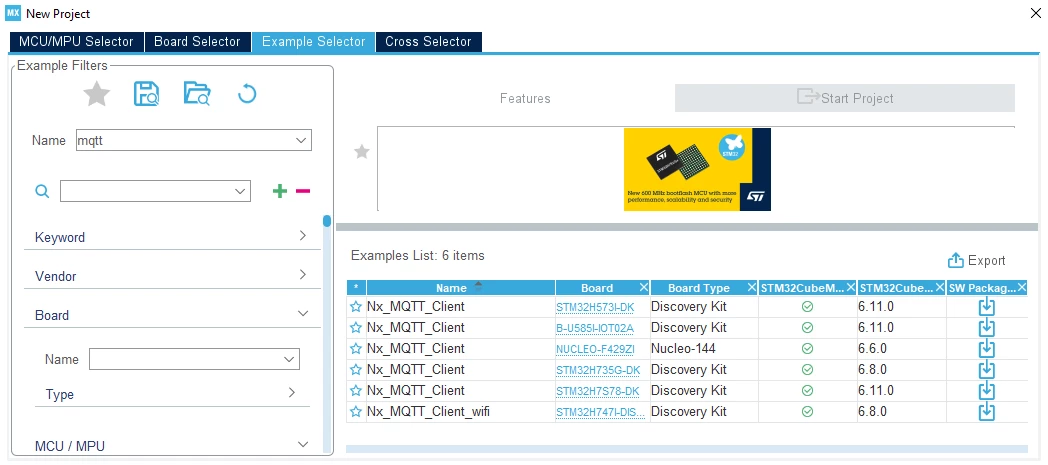Download SW package for NUCLEO-F429ZI row
Screen dimensions: 1048x465
point(987,349)
